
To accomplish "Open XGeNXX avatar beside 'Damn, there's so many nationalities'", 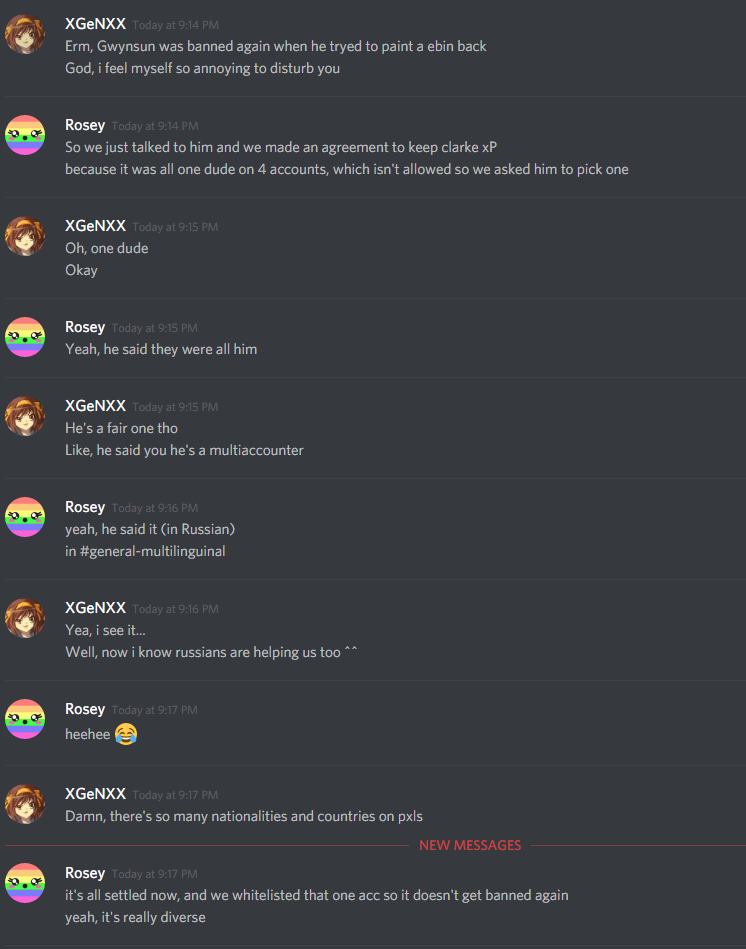I will (x=25, y=804).
